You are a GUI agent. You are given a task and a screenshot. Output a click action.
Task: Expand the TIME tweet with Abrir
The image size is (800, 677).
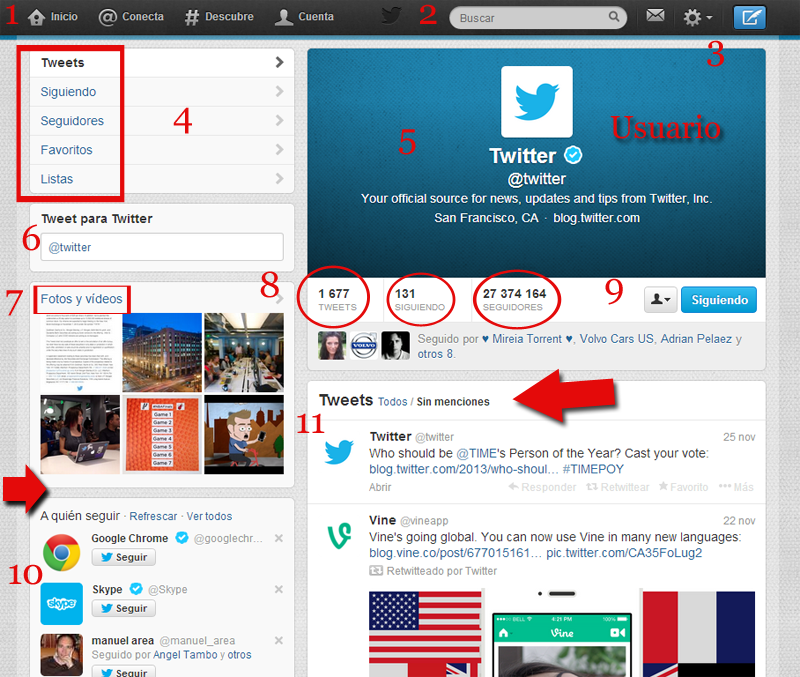[x=380, y=487]
